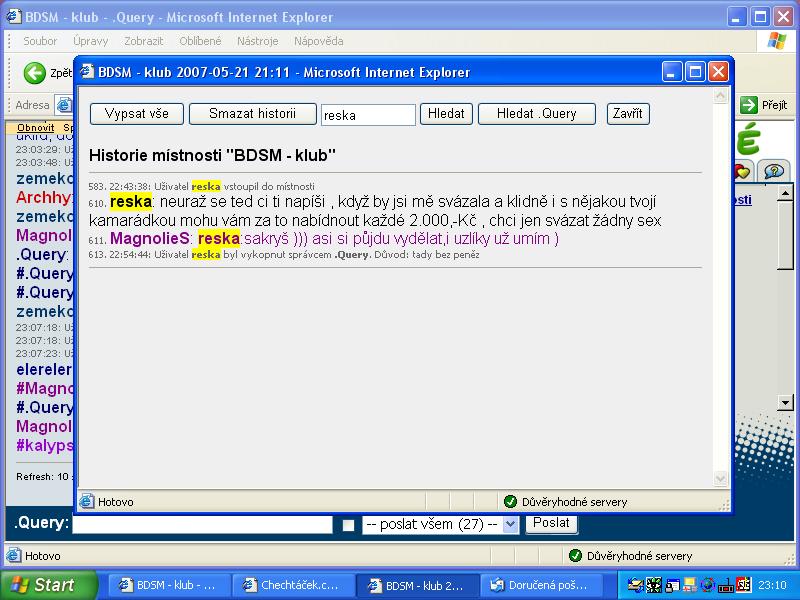The image size is (800, 600).
Task: Click the globe icon in the system tray
Action: [x=708, y=585]
